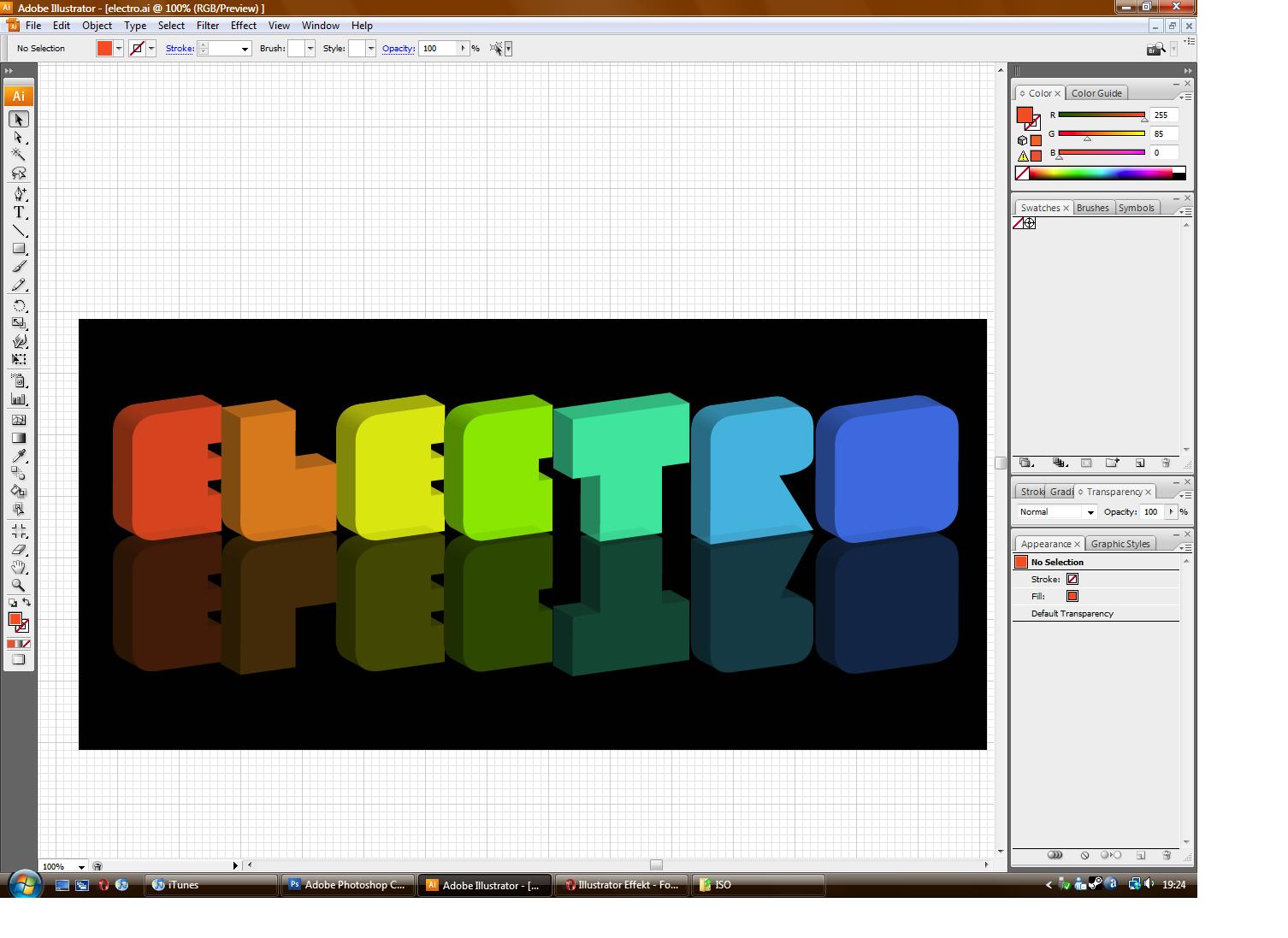Delete selected item in Appearance panel

pyautogui.click(x=1166, y=855)
